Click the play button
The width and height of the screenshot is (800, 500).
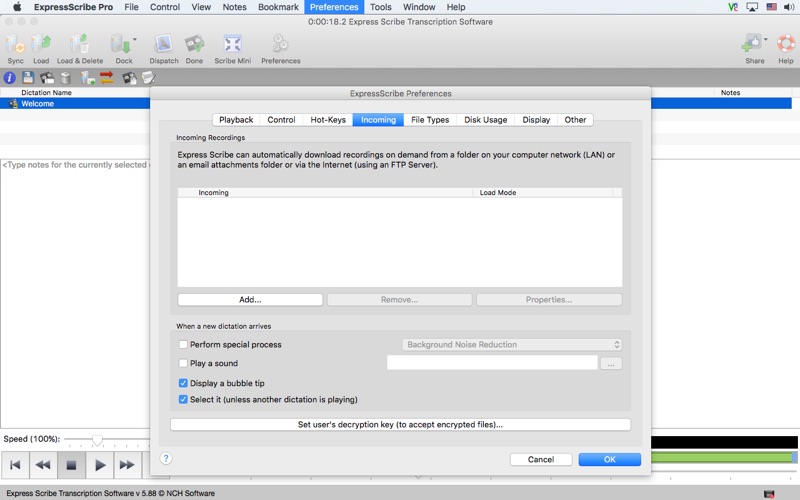100,465
